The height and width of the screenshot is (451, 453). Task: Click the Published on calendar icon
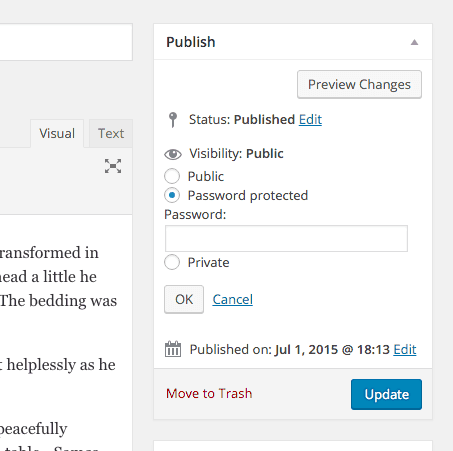173,349
